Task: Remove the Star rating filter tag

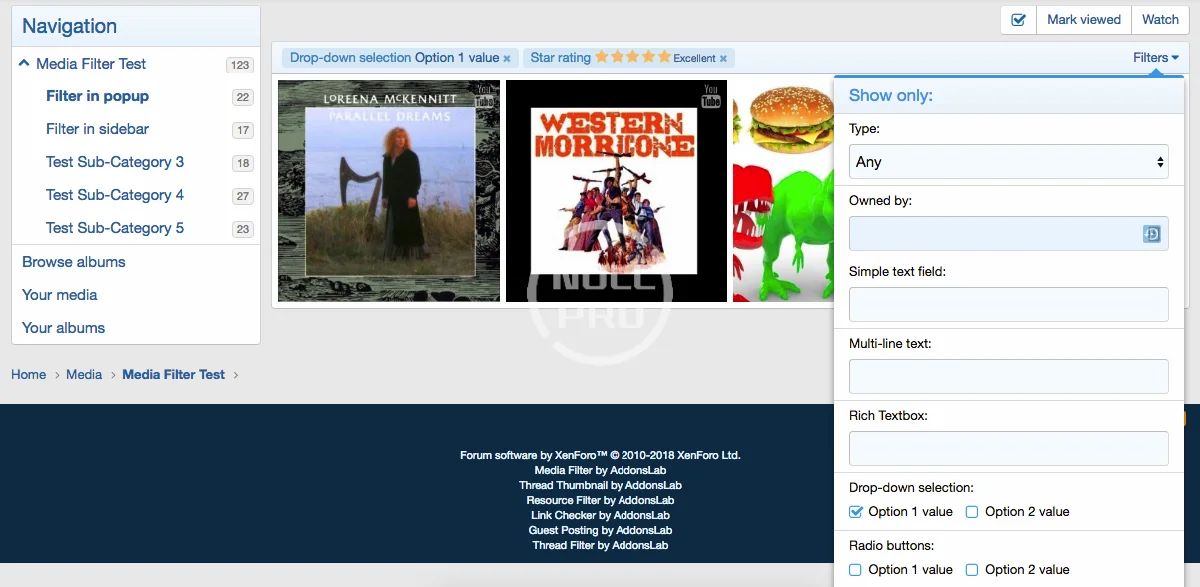Action: pos(723,59)
